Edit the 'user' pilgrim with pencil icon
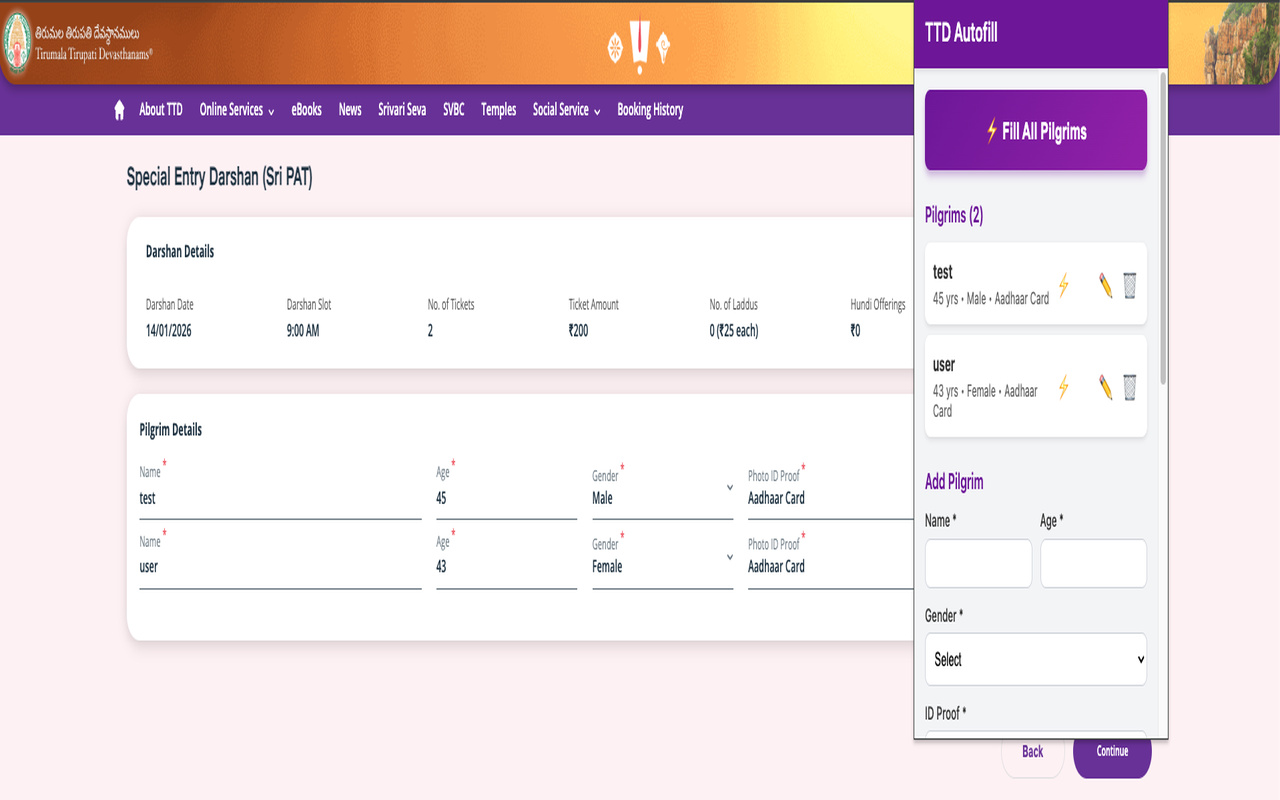This screenshot has height=800, width=1280. tap(1105, 387)
